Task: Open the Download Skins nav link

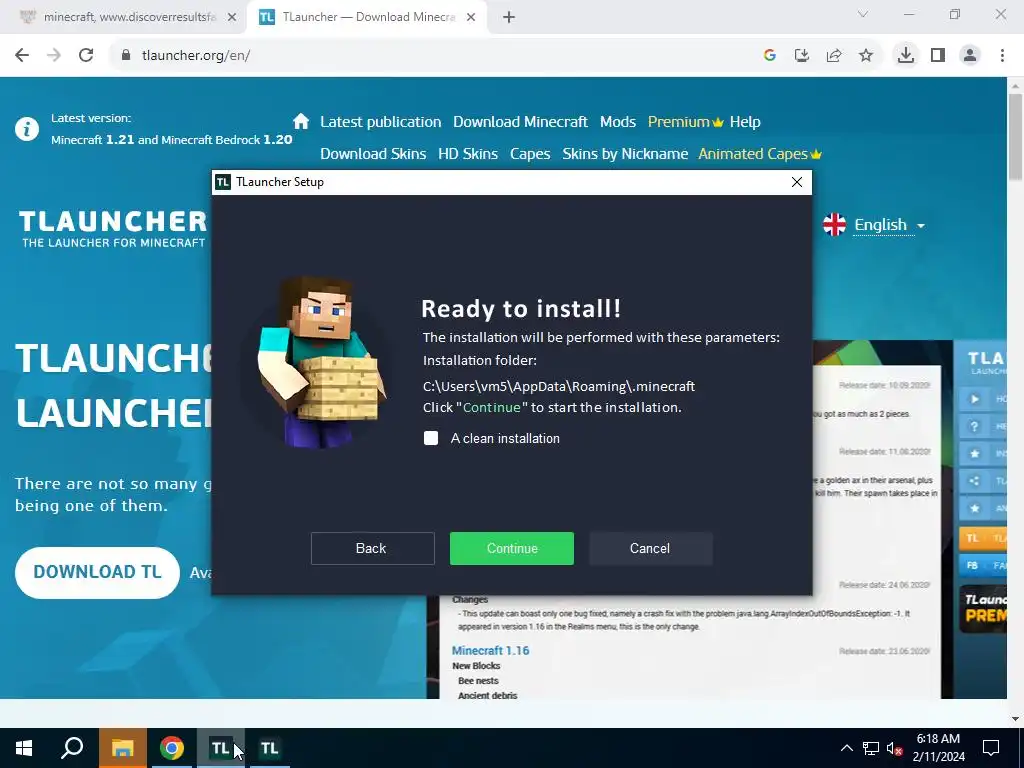Action: coord(373,154)
